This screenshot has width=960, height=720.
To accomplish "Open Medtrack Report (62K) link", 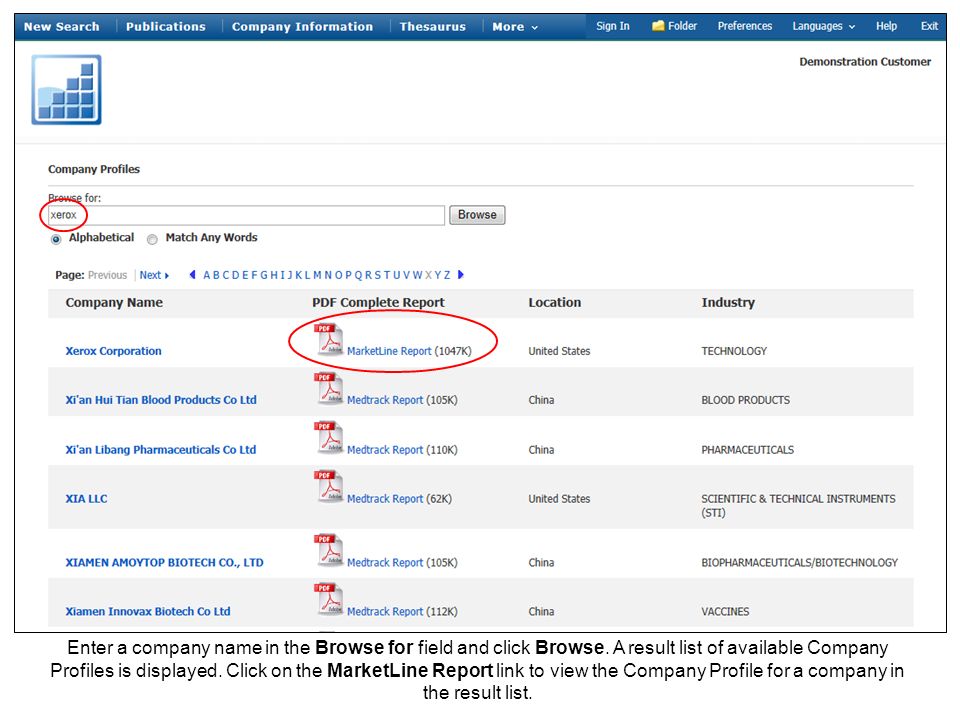I will pos(384,498).
